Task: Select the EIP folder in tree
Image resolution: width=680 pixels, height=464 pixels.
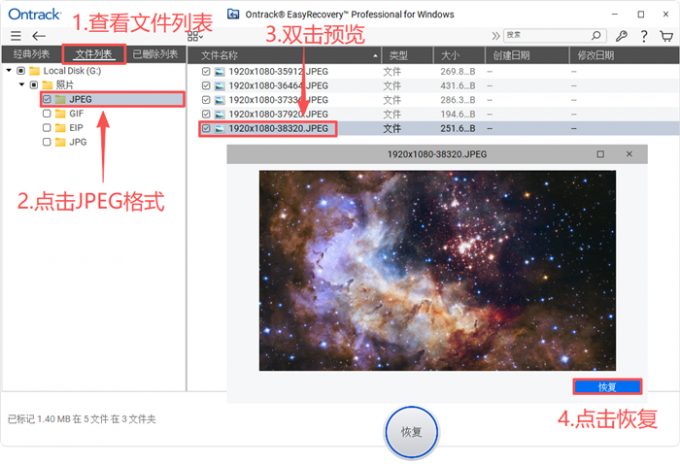Action: 76,128
